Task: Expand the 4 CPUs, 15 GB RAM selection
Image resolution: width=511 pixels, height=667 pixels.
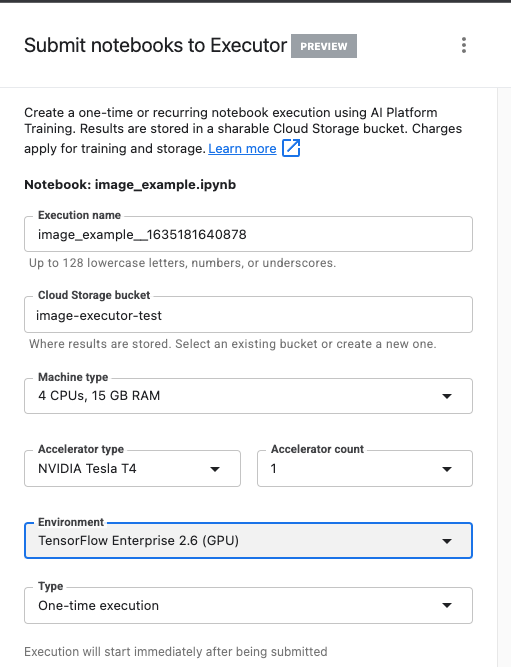Action: click(248, 396)
